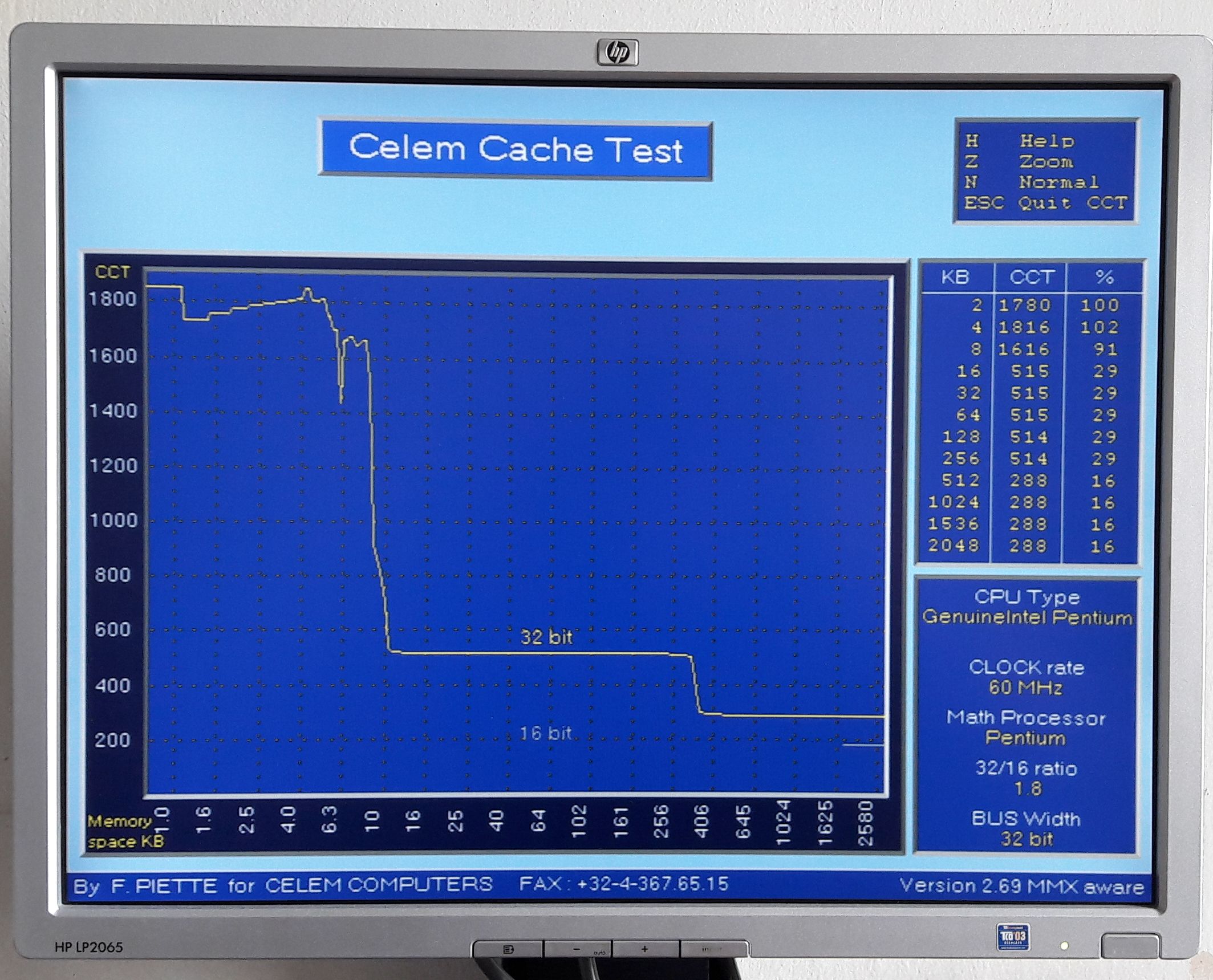This screenshot has height=980, width=1213.
Task: Click the percent value '102' in the table
Action: tap(1100, 327)
